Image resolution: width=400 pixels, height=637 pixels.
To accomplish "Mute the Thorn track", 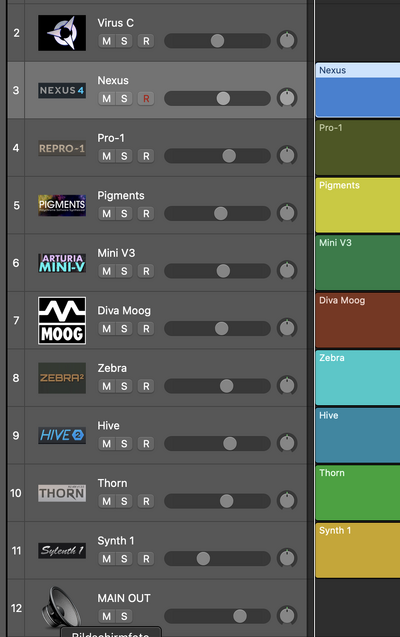I will click(106, 501).
